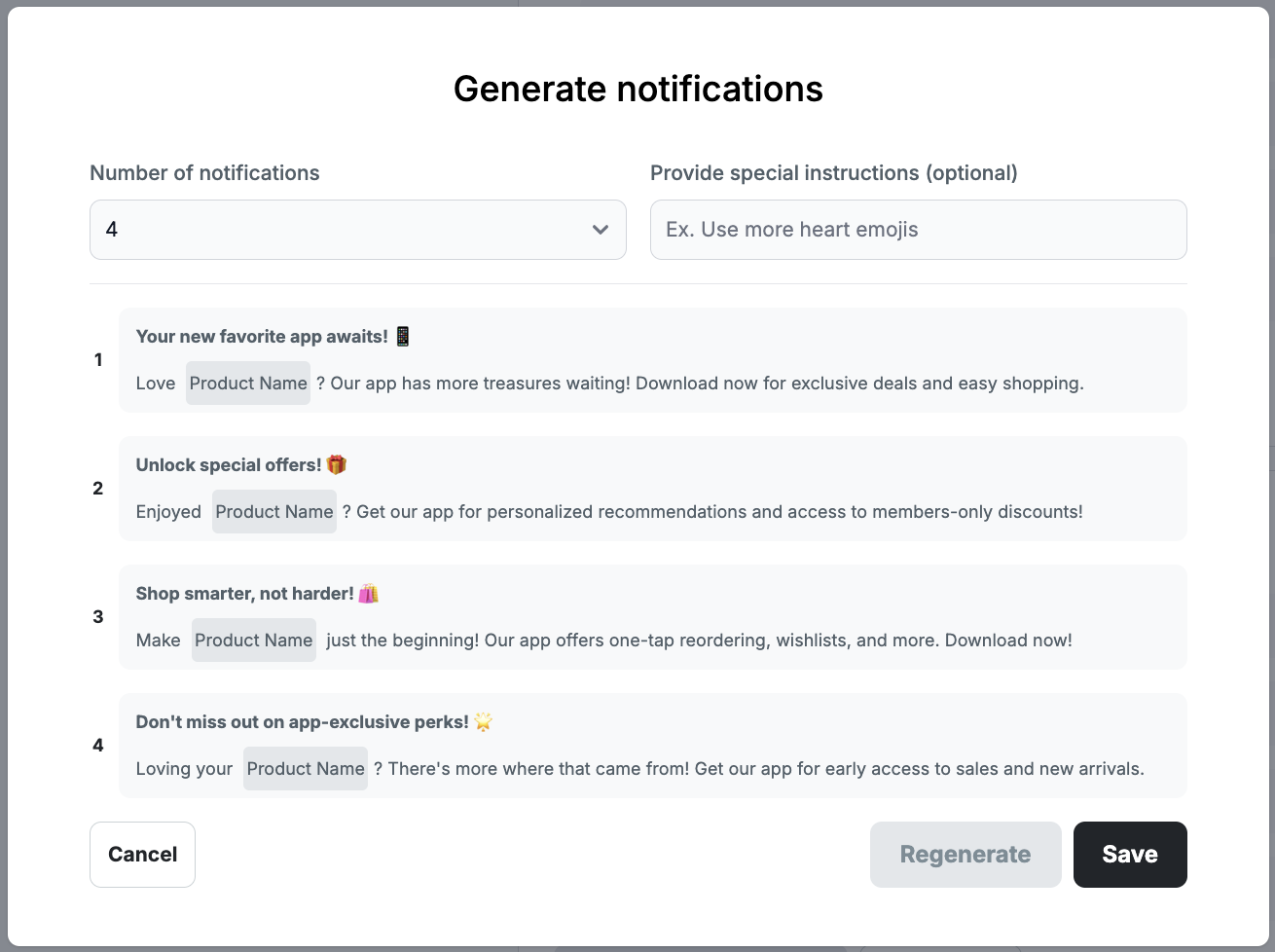Screen dimensions: 1275x952
Task: Click notification 2 body text about members-only discounts
Action: point(719,512)
